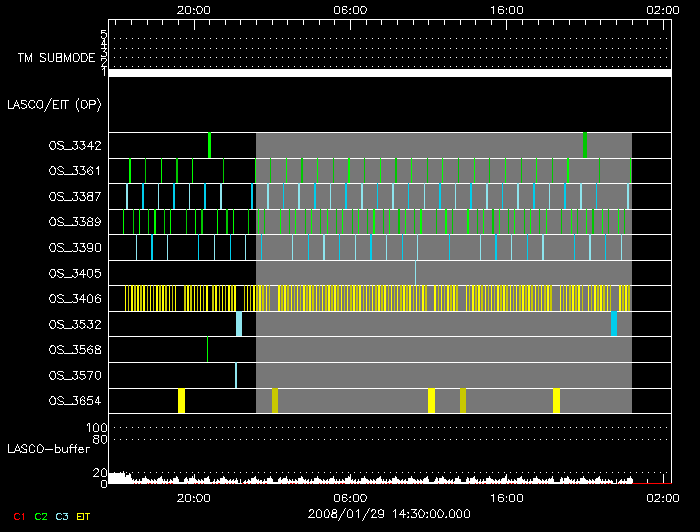Select the last yellow block in OS_3654 row

click(x=556, y=401)
